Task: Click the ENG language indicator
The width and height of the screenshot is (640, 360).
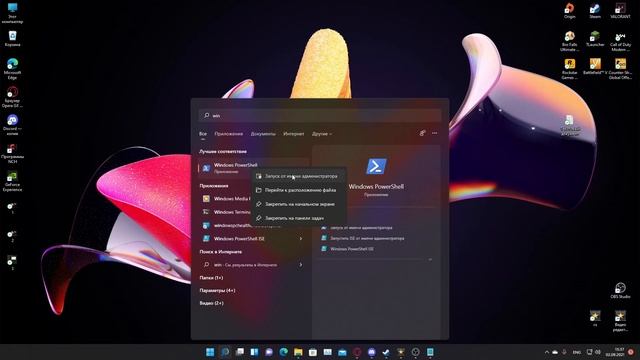Action: (x=576, y=352)
